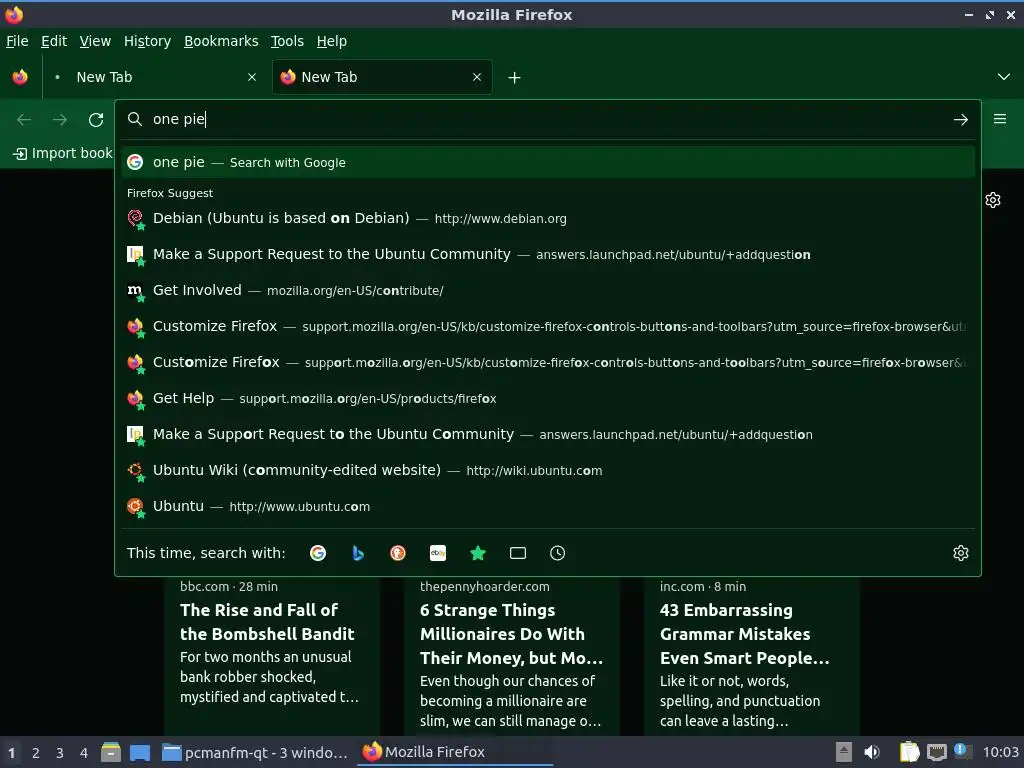
Task: Switch to workspace 4 in taskbar
Action: (84, 753)
